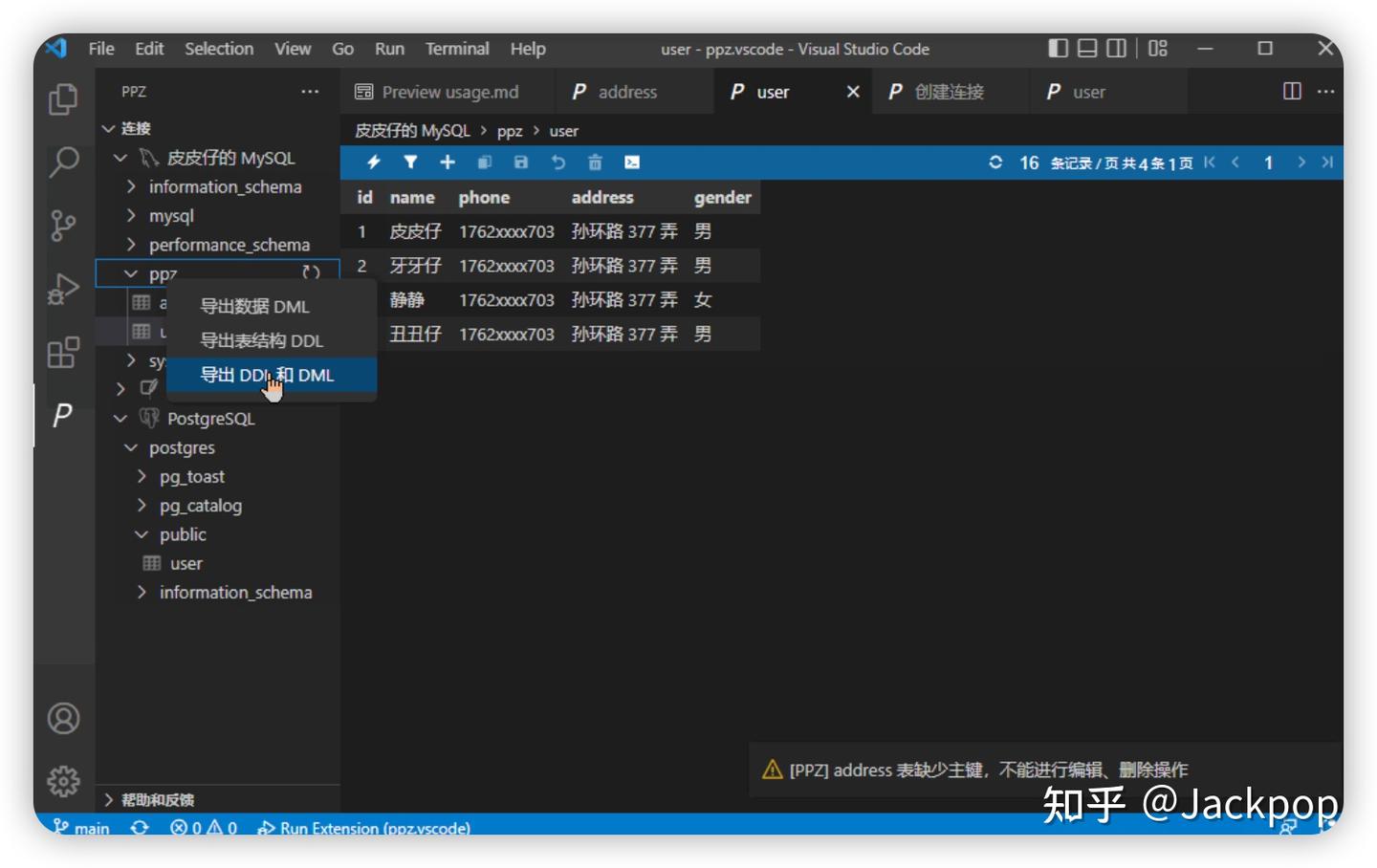This screenshot has width=1377, height=868.
Task: Open the Extensions view icon
Action: tap(63, 354)
